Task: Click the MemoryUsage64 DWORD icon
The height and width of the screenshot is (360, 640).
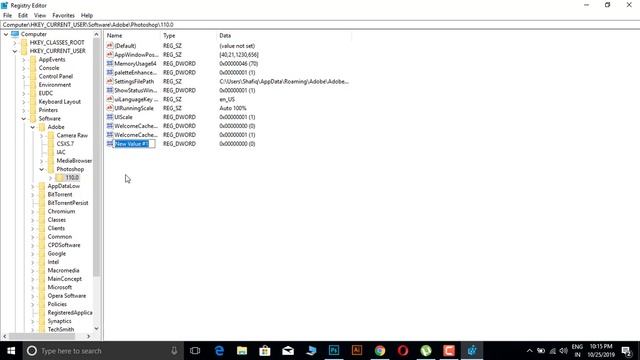Action: (x=110, y=64)
